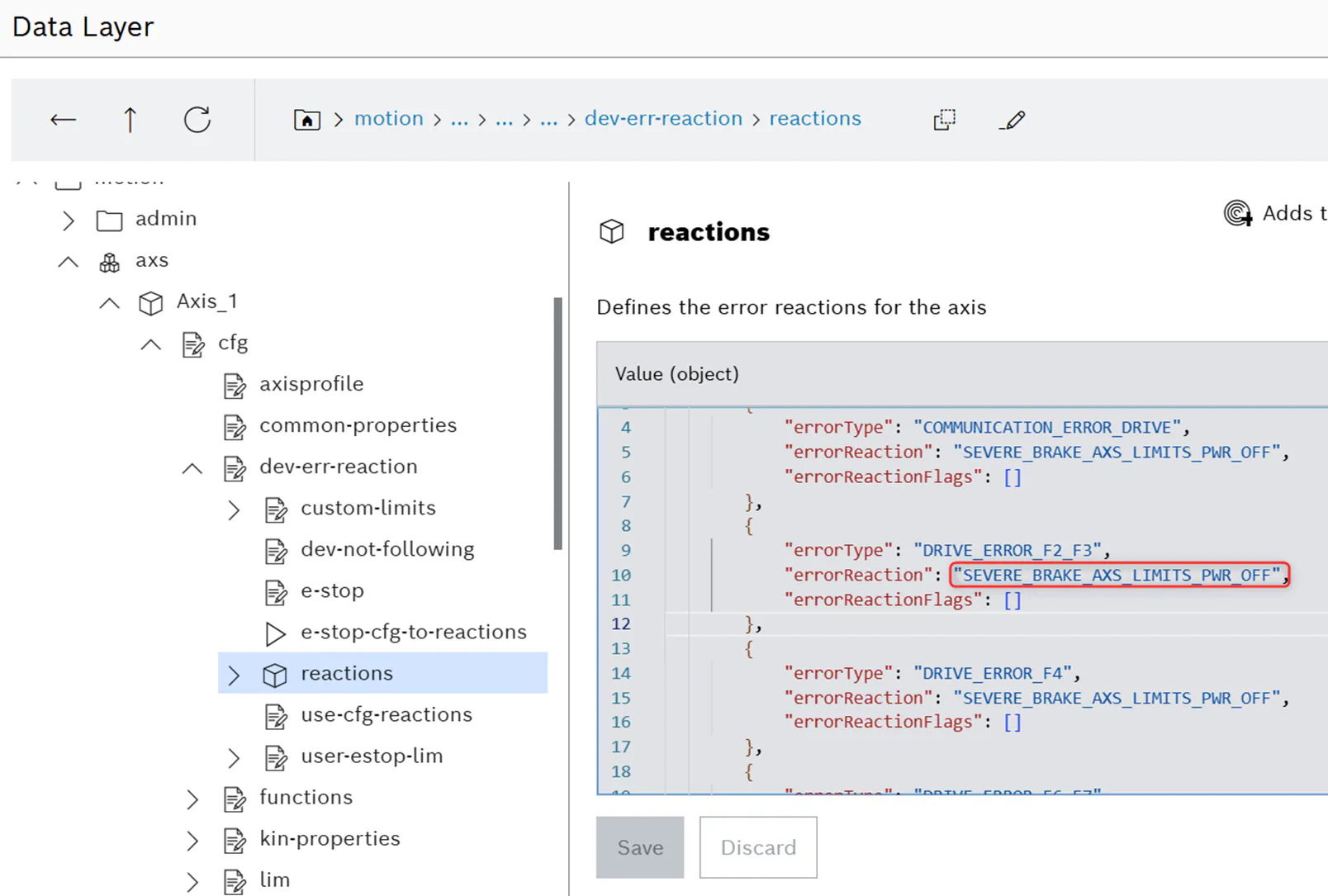Click the e-stop-cfg-to-reactions play icon
This screenshot has width=1328, height=896.
click(275, 633)
